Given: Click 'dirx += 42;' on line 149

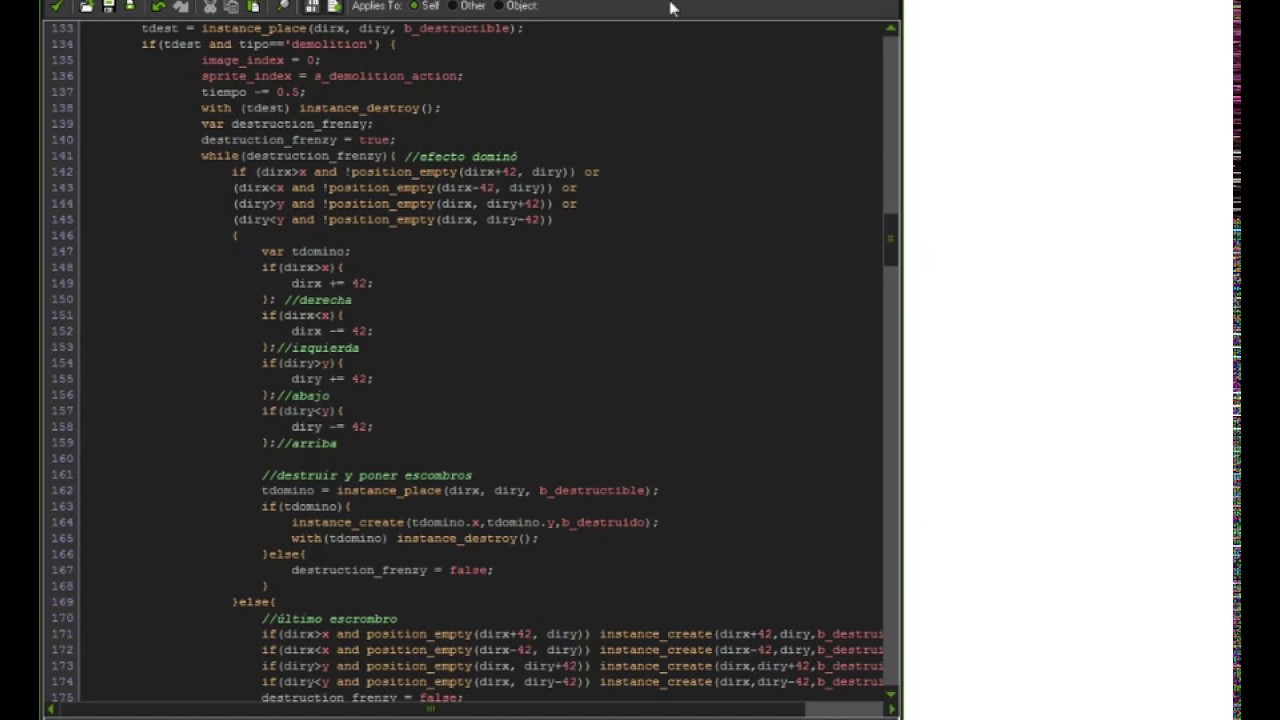Looking at the screenshot, I should (x=332, y=283).
